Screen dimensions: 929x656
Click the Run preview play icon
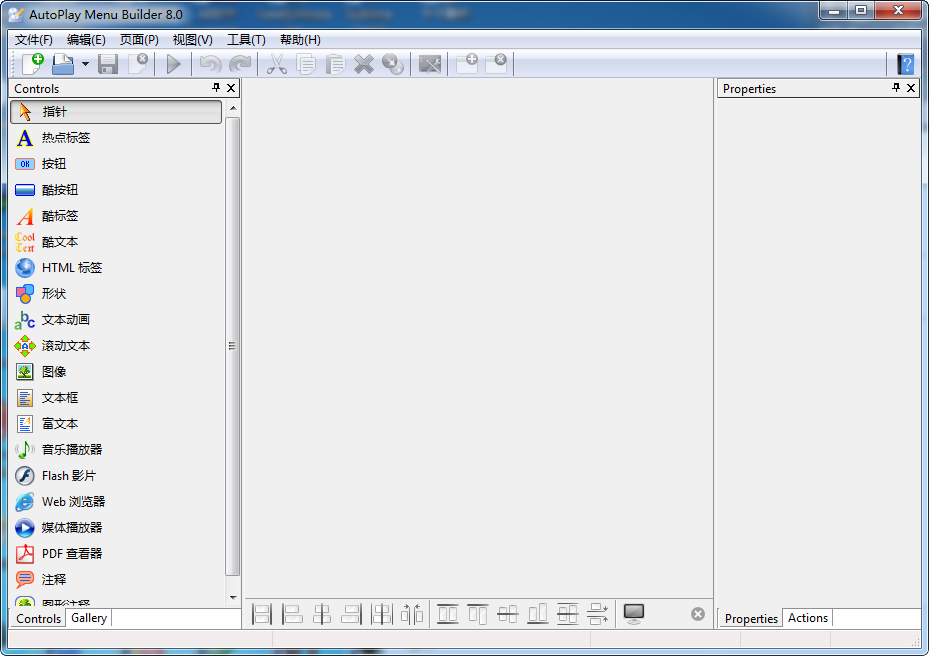coord(174,64)
